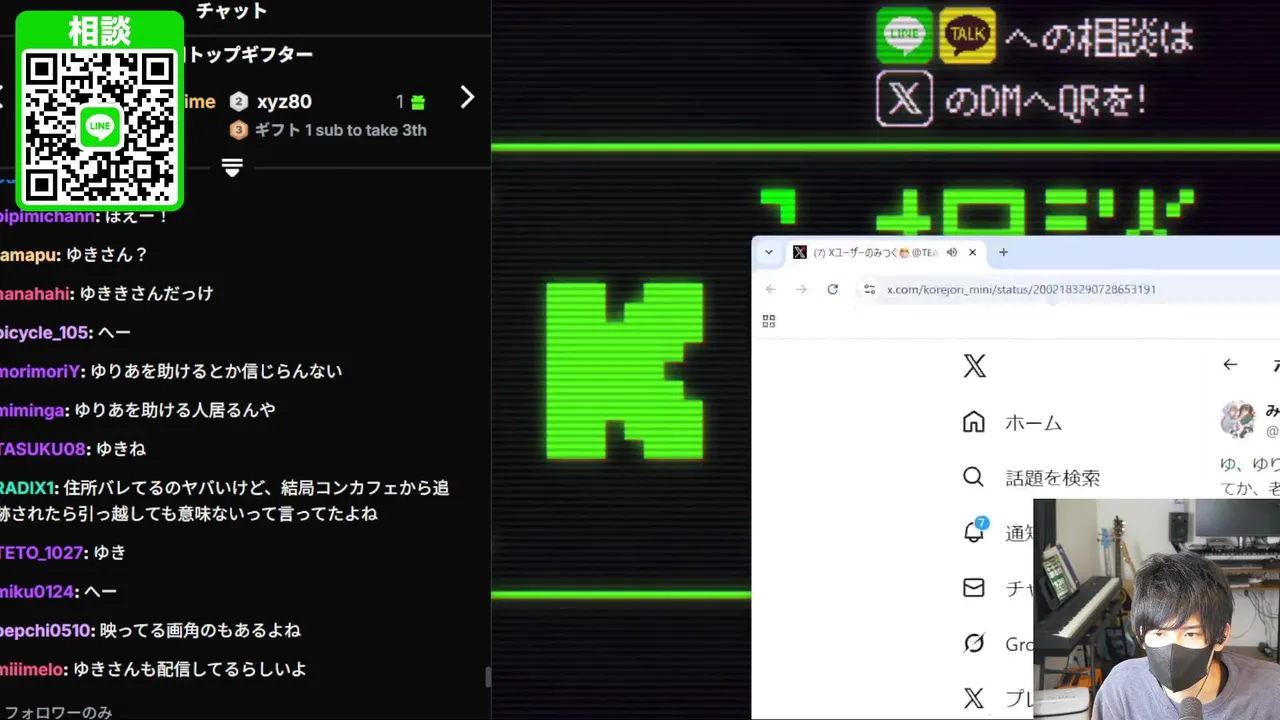
Task: Click the トップギフター heading
Action: pyautogui.click(x=249, y=54)
